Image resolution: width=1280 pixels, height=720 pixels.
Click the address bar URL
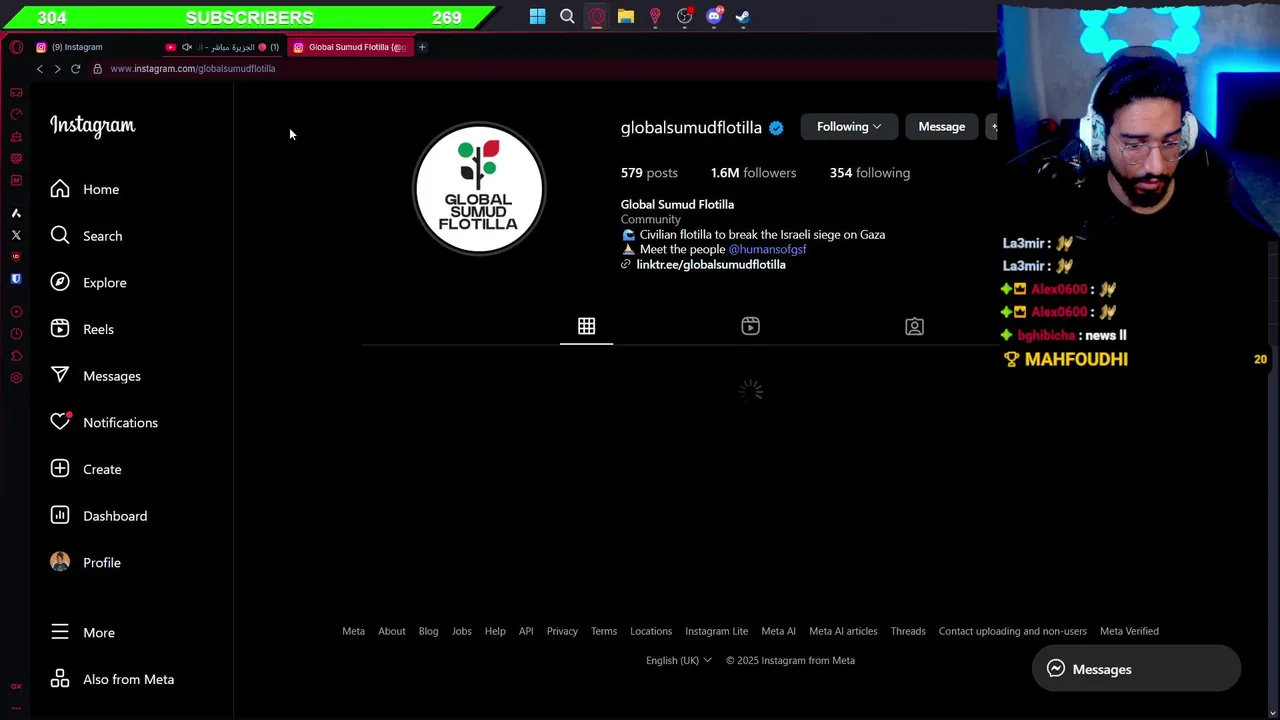pos(193,69)
